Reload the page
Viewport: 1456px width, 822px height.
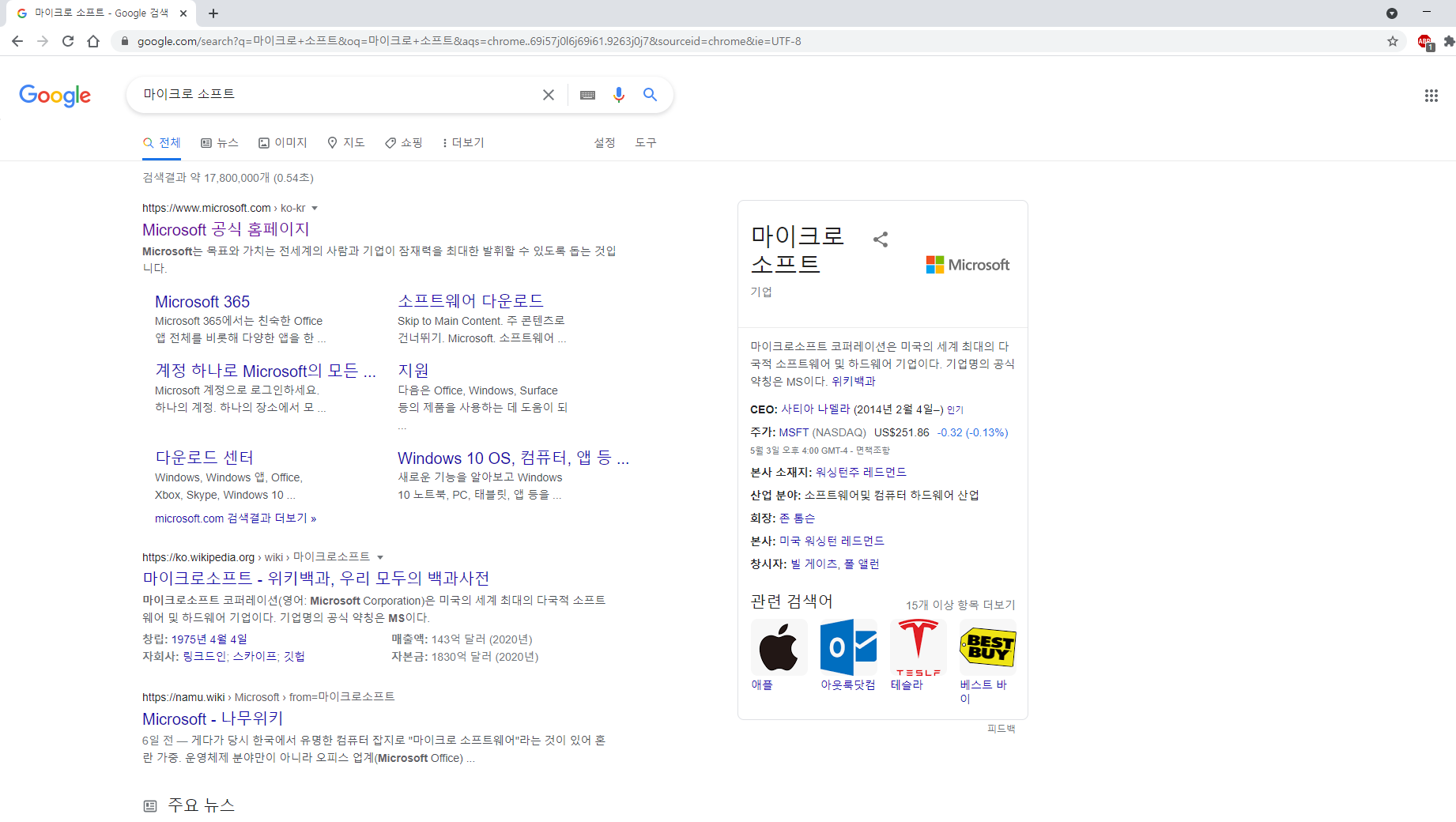tap(68, 41)
